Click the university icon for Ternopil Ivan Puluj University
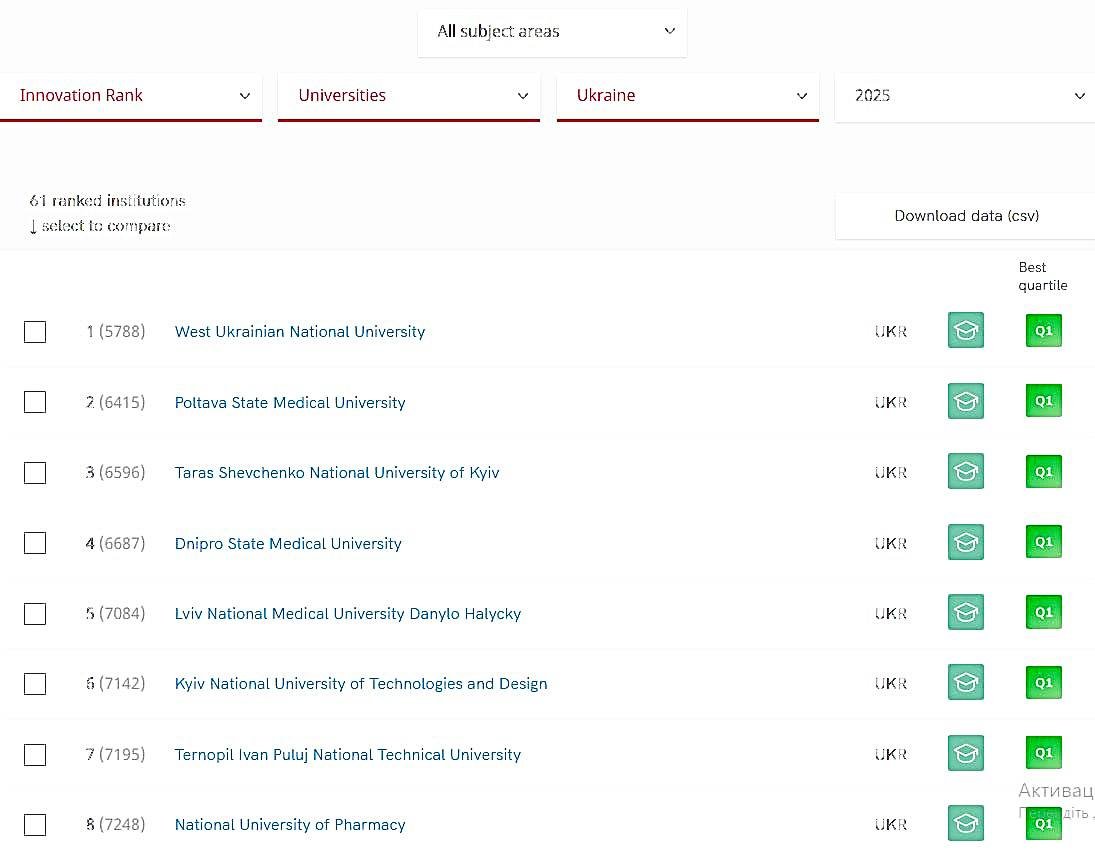 [966, 753]
